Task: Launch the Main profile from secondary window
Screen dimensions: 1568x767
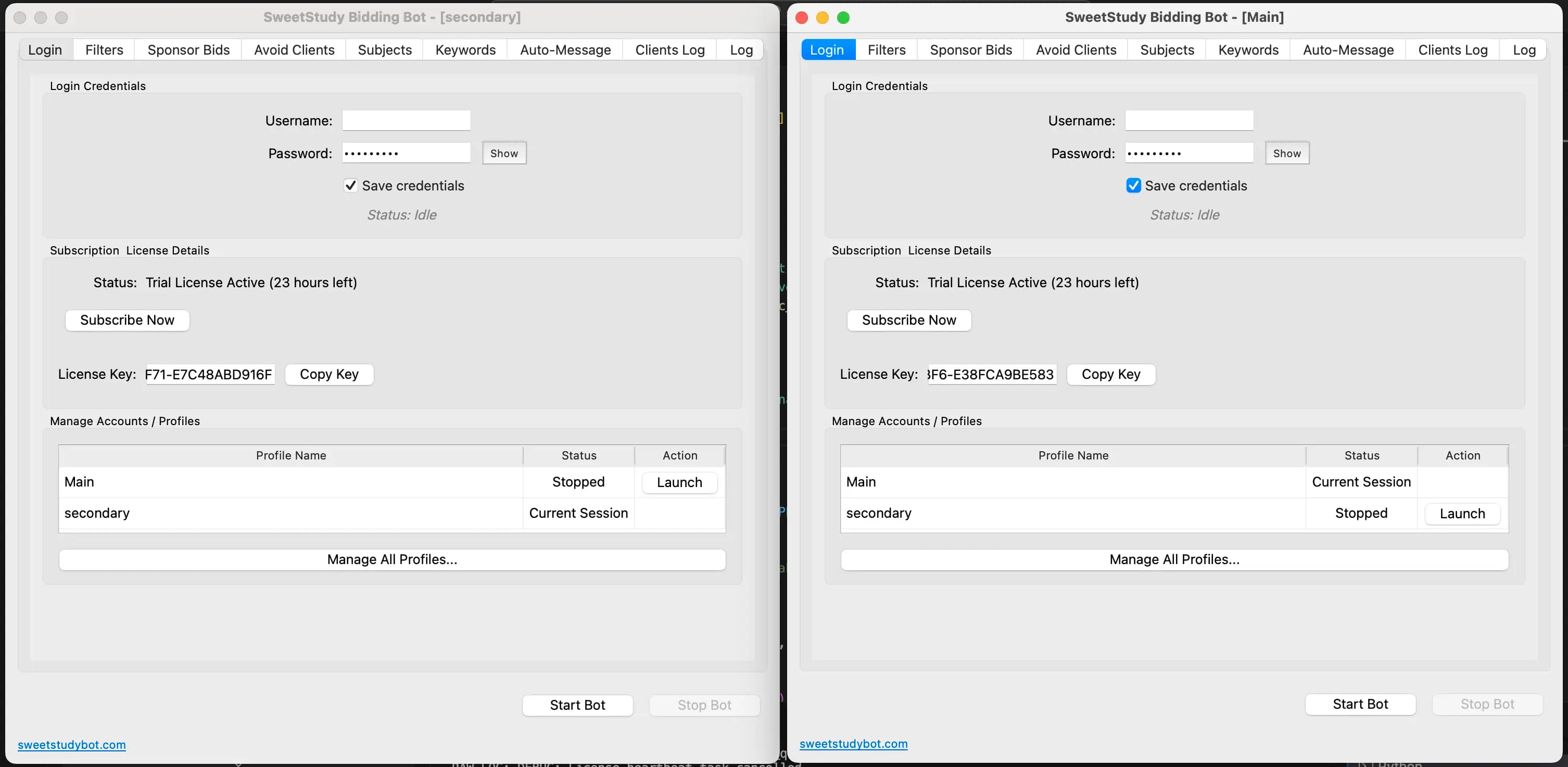Action: pos(679,482)
